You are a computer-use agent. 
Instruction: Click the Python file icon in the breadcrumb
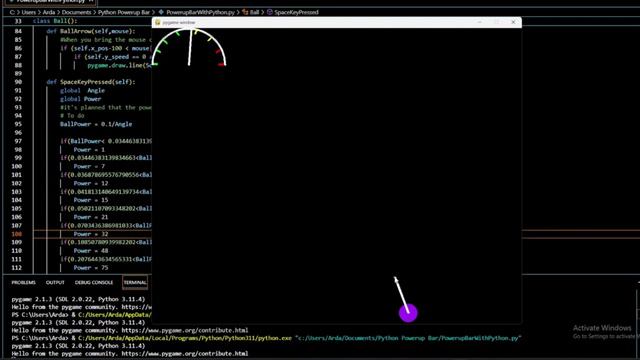pos(161,12)
